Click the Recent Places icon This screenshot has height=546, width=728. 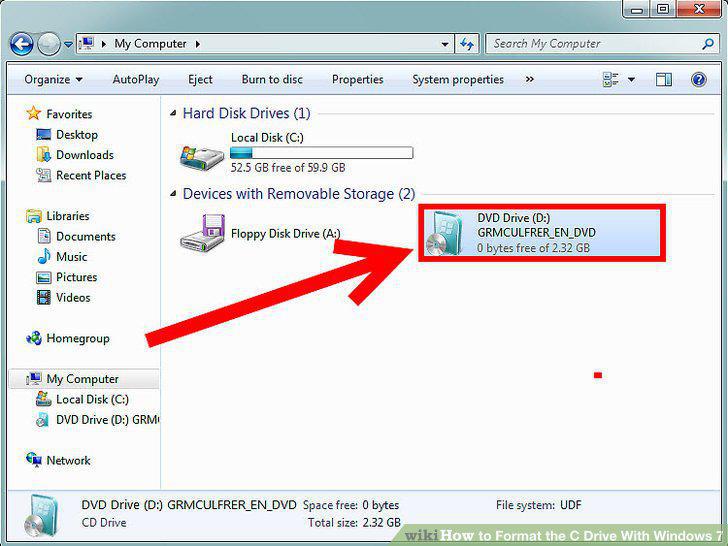[x=43, y=175]
